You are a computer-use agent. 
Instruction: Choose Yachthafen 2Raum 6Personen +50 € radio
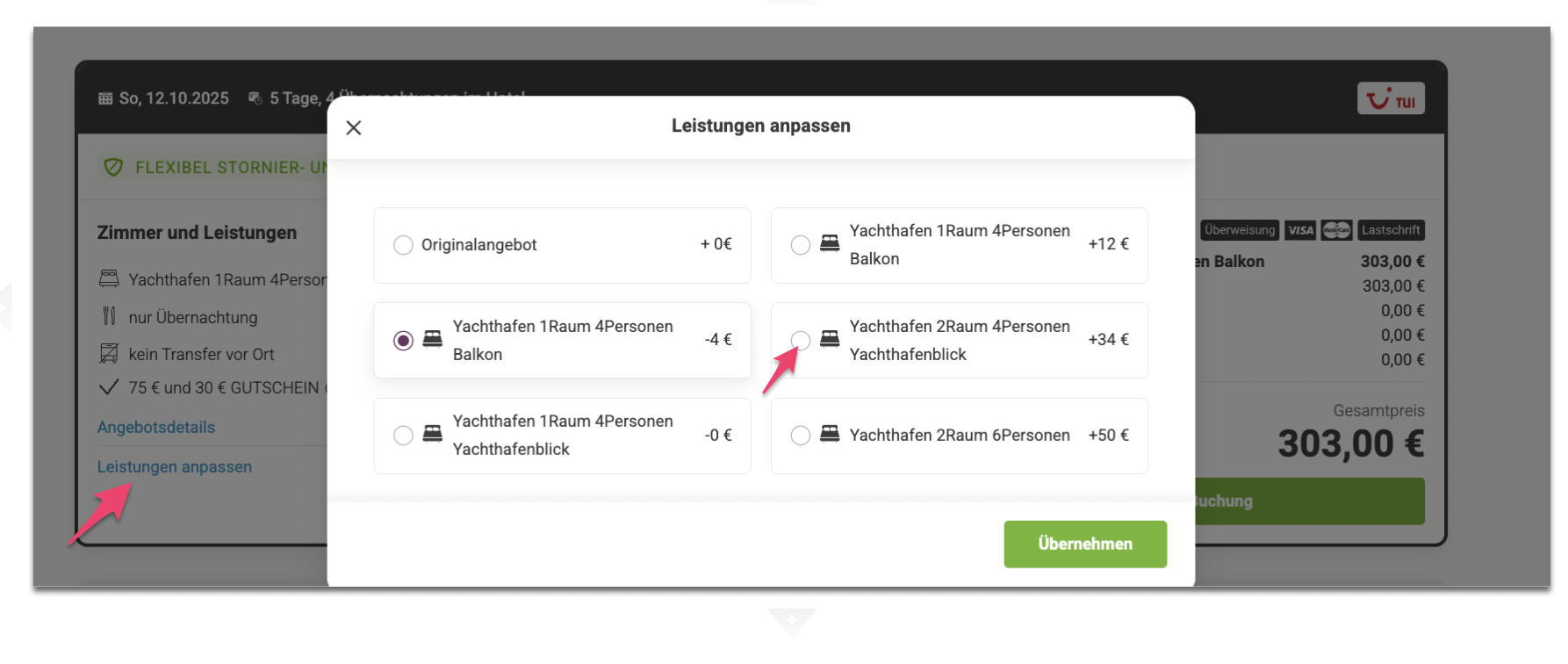(800, 436)
